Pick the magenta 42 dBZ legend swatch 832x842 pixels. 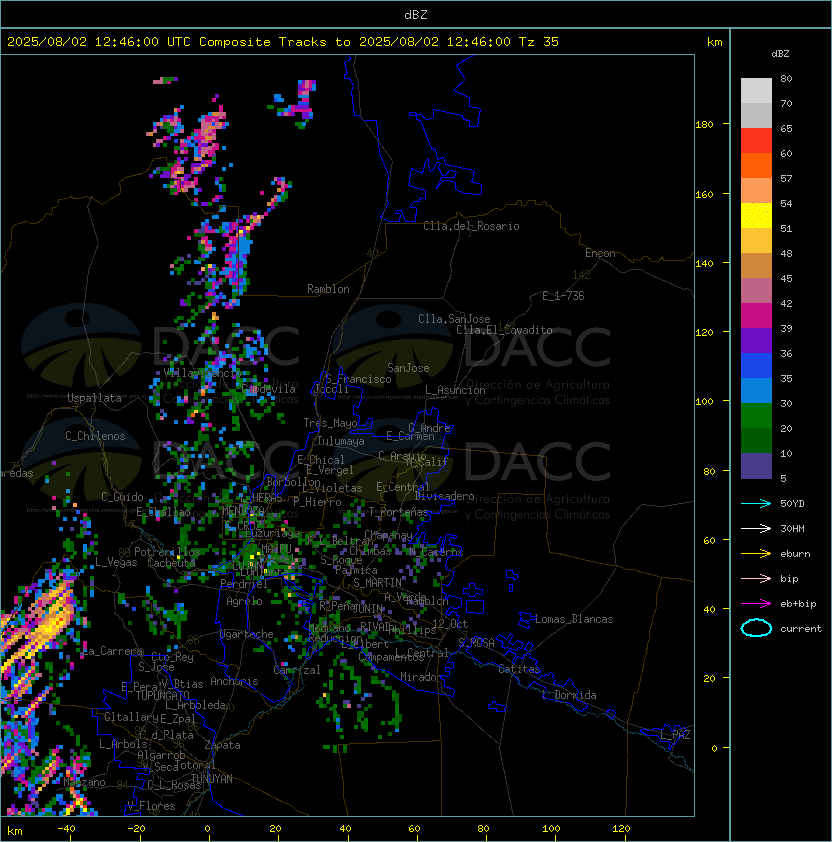756,315
